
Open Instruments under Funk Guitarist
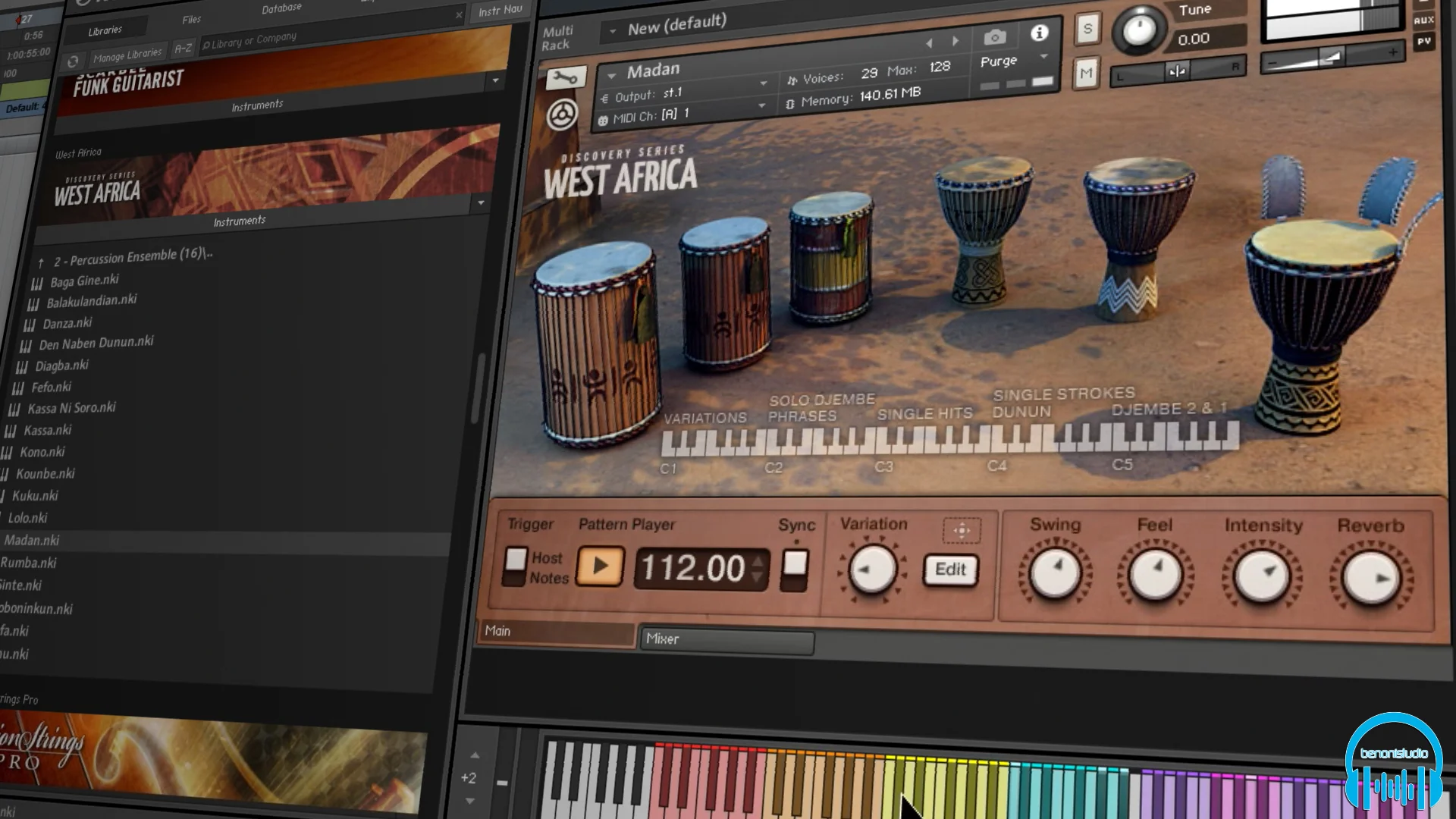coord(257,105)
